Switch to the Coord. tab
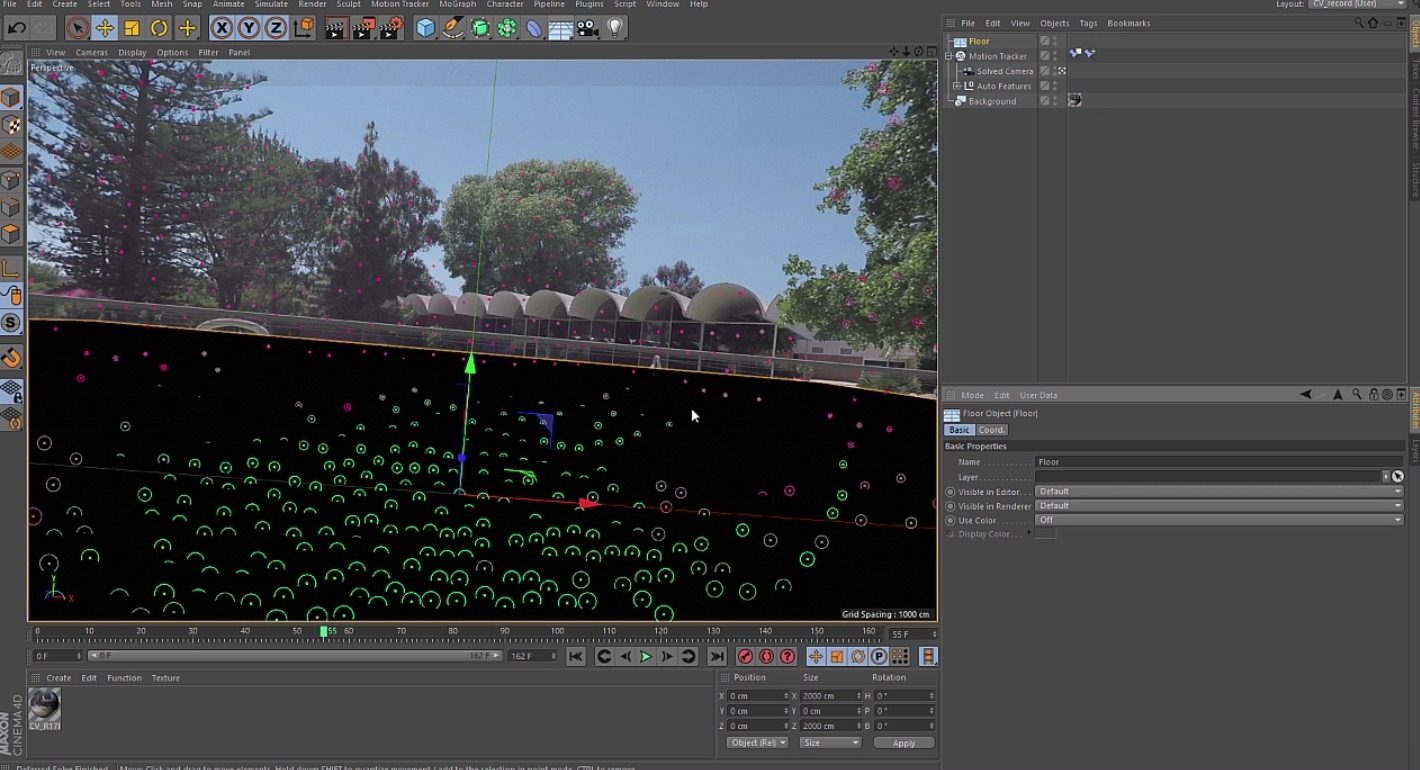 [991, 430]
